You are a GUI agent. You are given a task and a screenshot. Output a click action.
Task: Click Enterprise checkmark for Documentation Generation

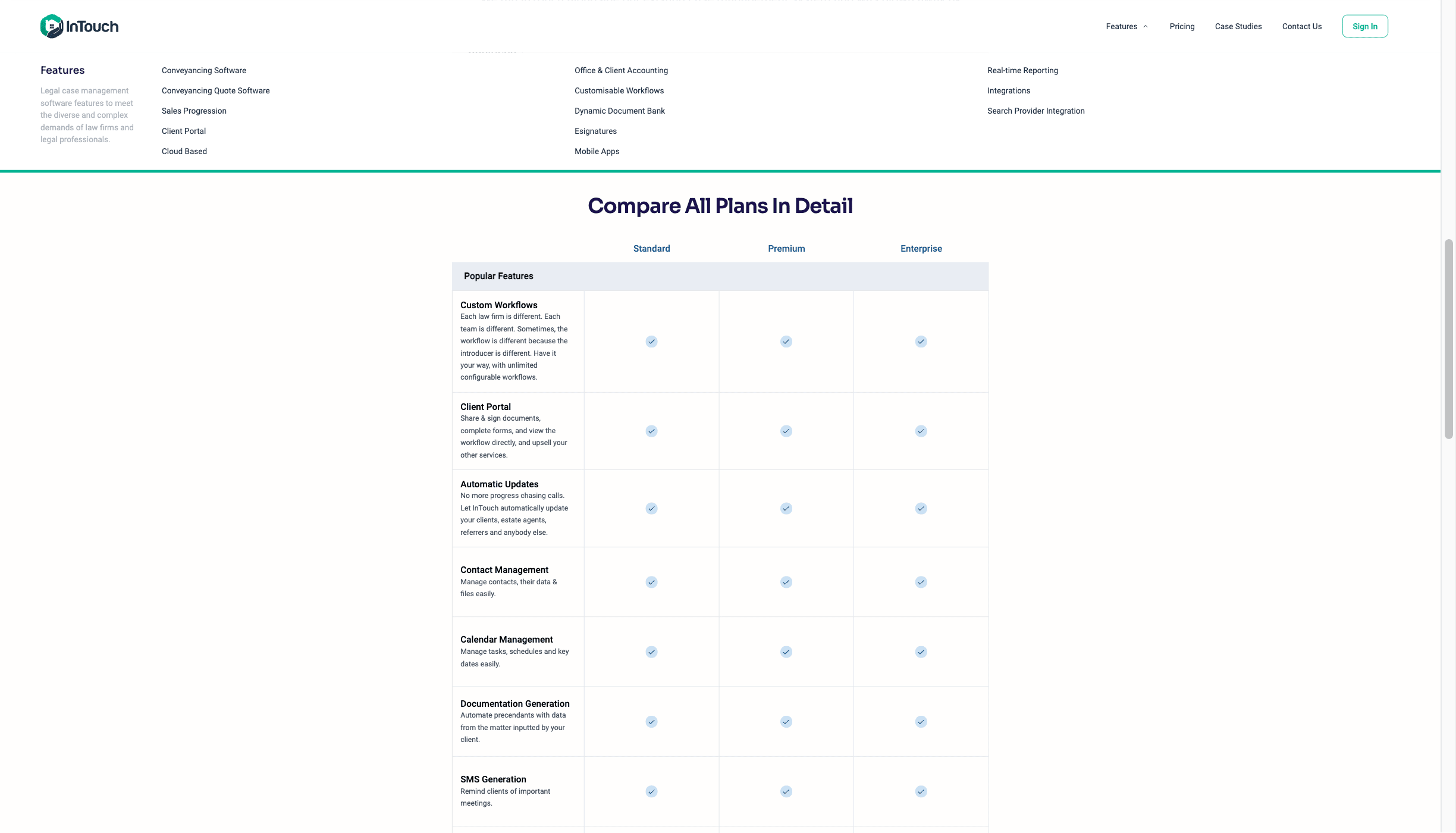[921, 722]
